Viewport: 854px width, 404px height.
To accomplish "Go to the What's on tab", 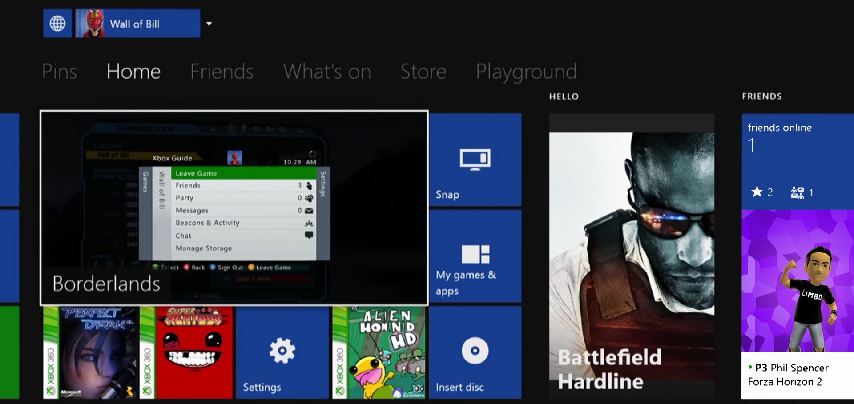I will pos(326,72).
